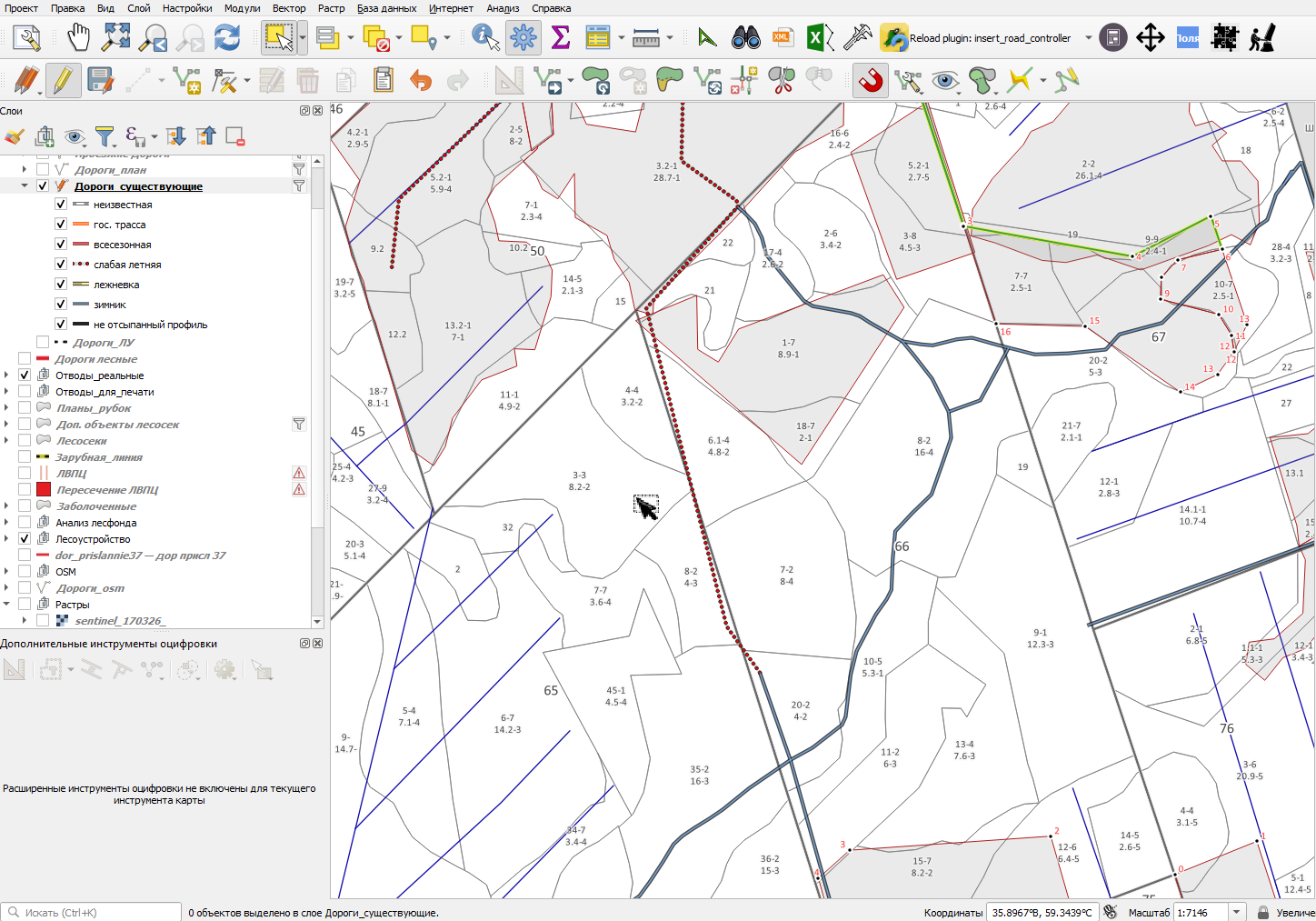Expand the sentinel_170326_ raster layer
1316x921 pixels.
point(25,620)
